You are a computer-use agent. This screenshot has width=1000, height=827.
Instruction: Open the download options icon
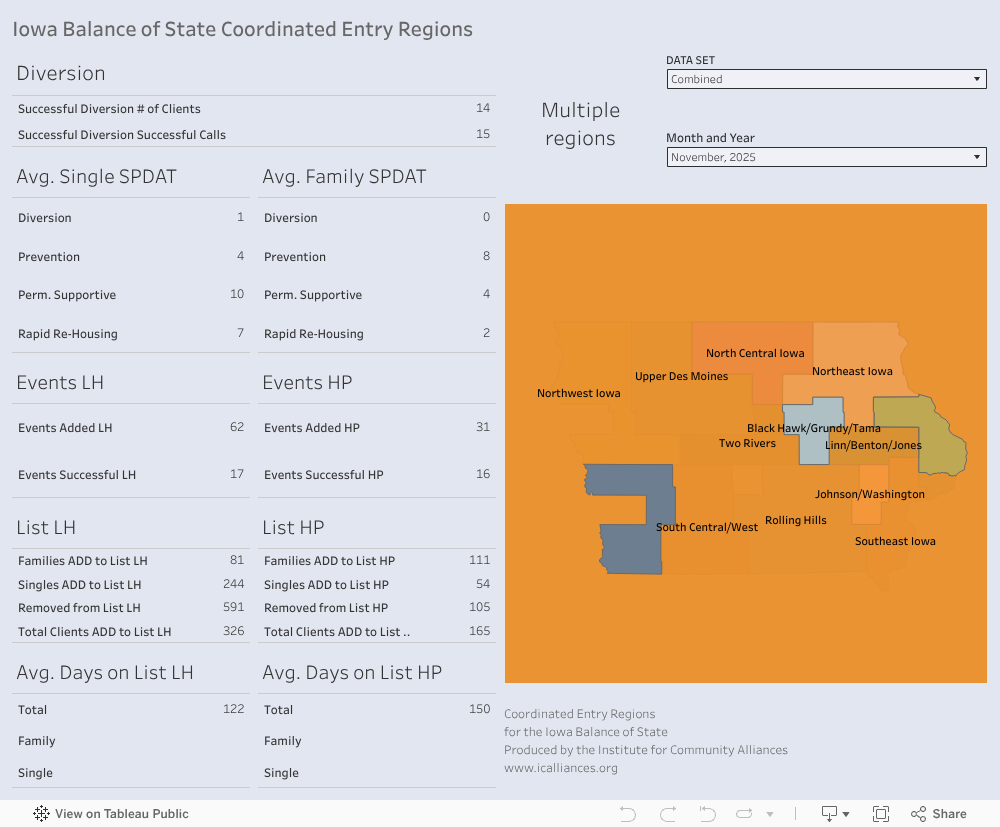[x=834, y=814]
